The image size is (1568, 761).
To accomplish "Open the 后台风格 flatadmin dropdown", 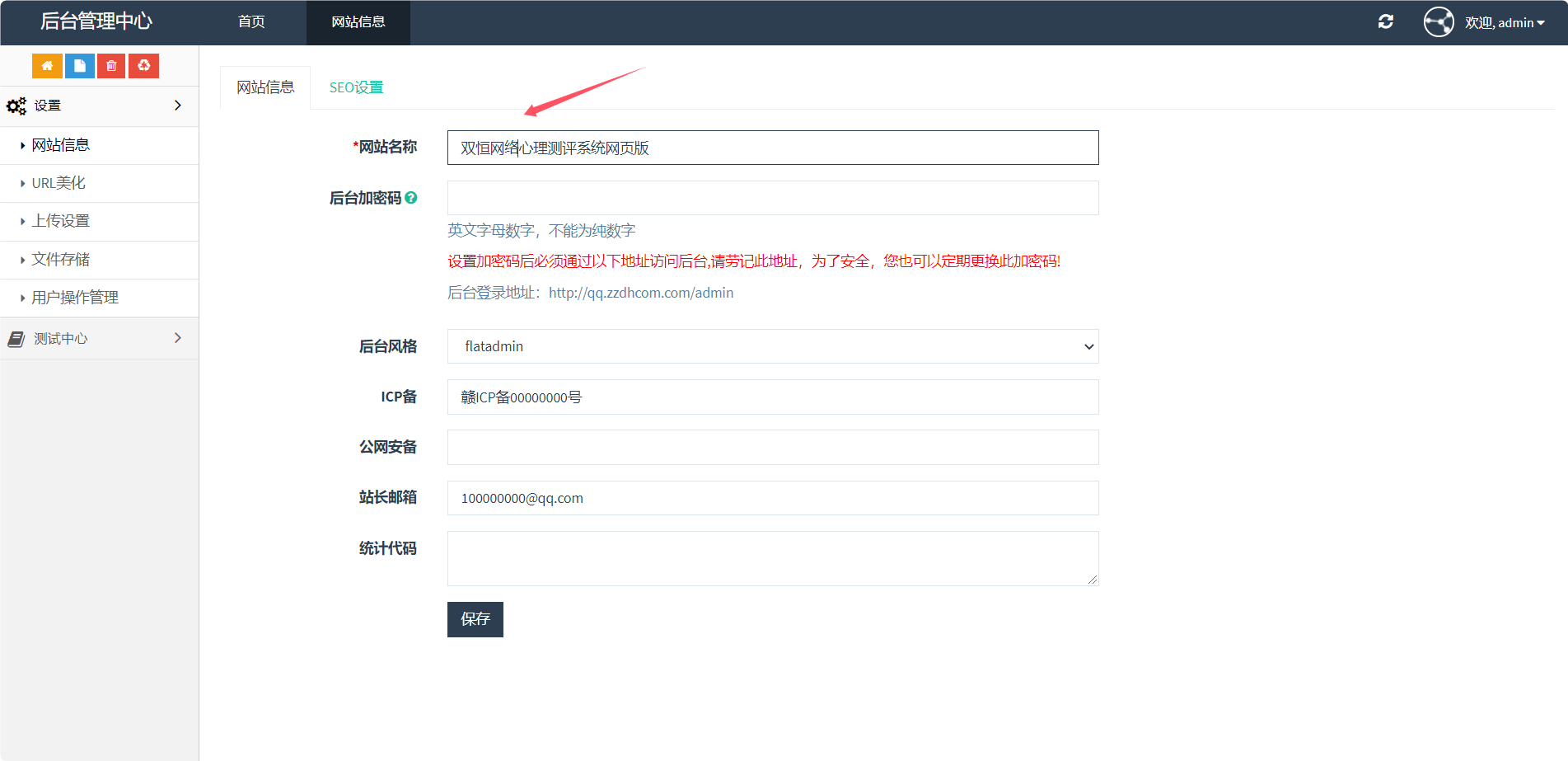I will tap(772, 346).
